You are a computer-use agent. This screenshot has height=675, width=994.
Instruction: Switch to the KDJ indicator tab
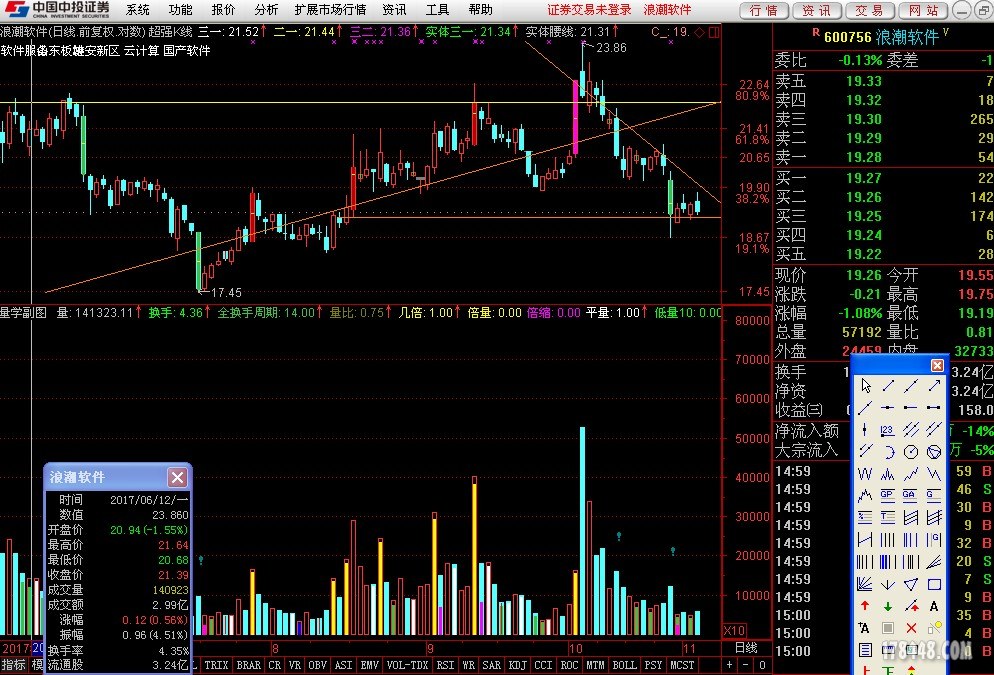(518, 665)
